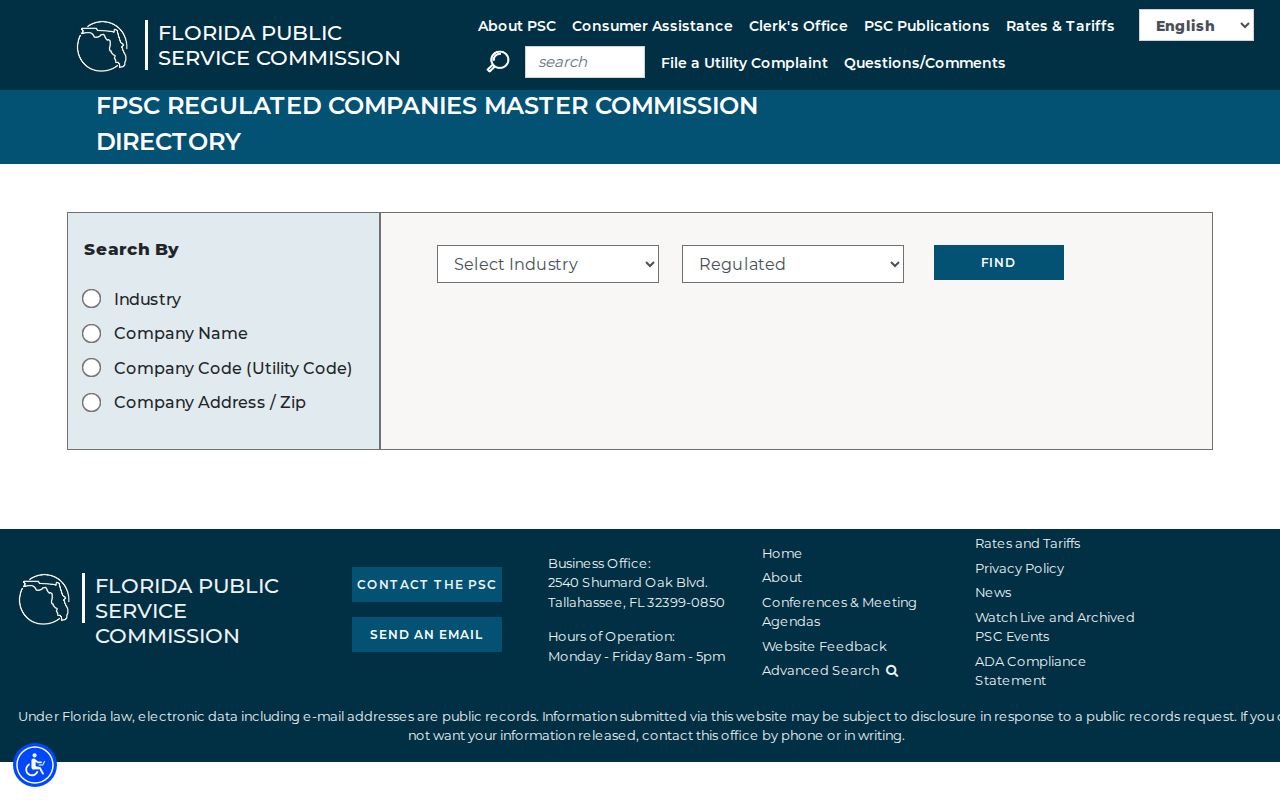
Task: Click the FPSC Regulated Companies Master Commission Directory heading
Action: [x=427, y=123]
